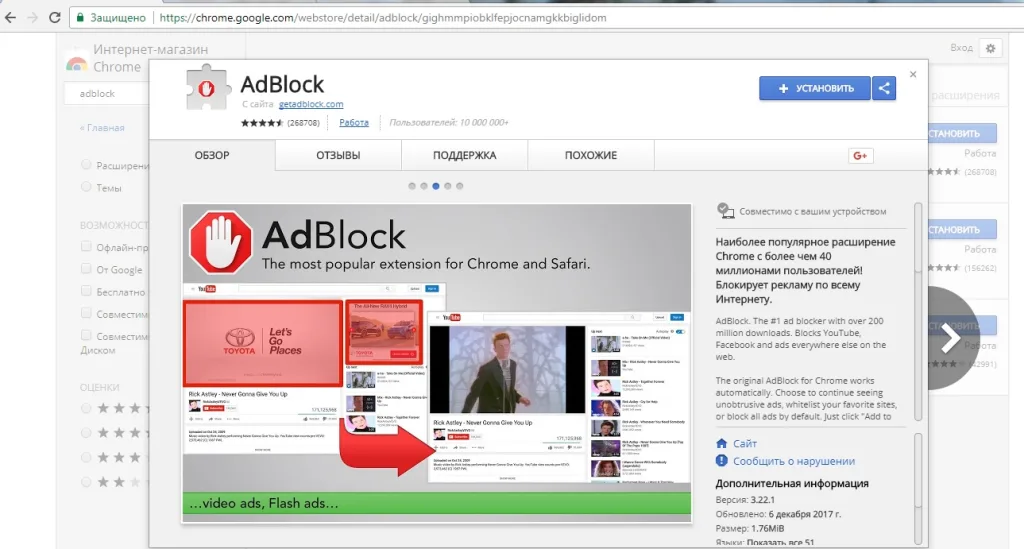This screenshot has height=549, width=1024.
Task: Click the home icon beside Сайт
Action: tap(722, 443)
